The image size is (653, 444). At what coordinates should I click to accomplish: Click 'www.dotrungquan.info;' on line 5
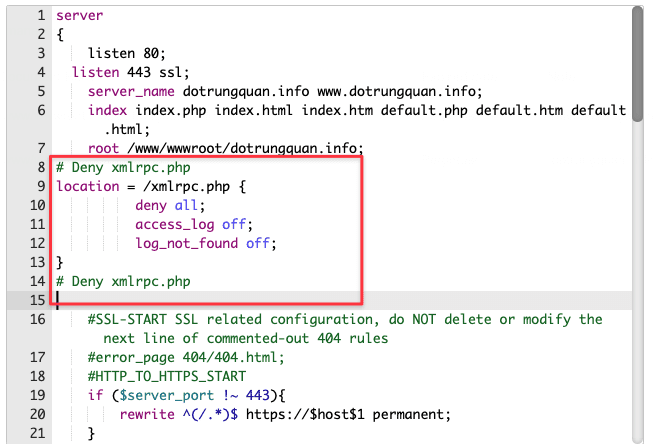point(400,92)
